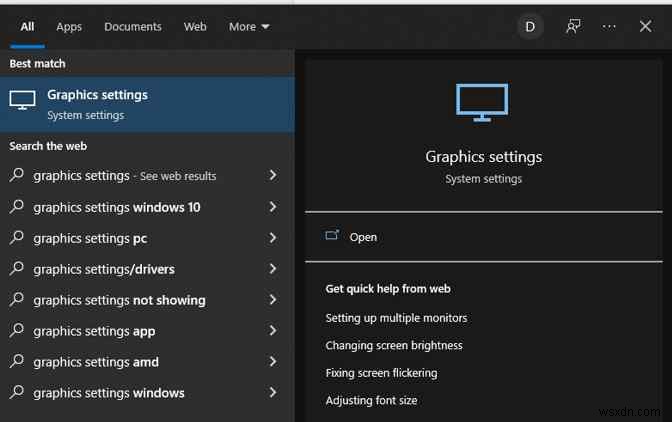Viewport: 672px width, 422px height.
Task: Expand arrow for 'graphics settings not showing'
Action: click(273, 300)
